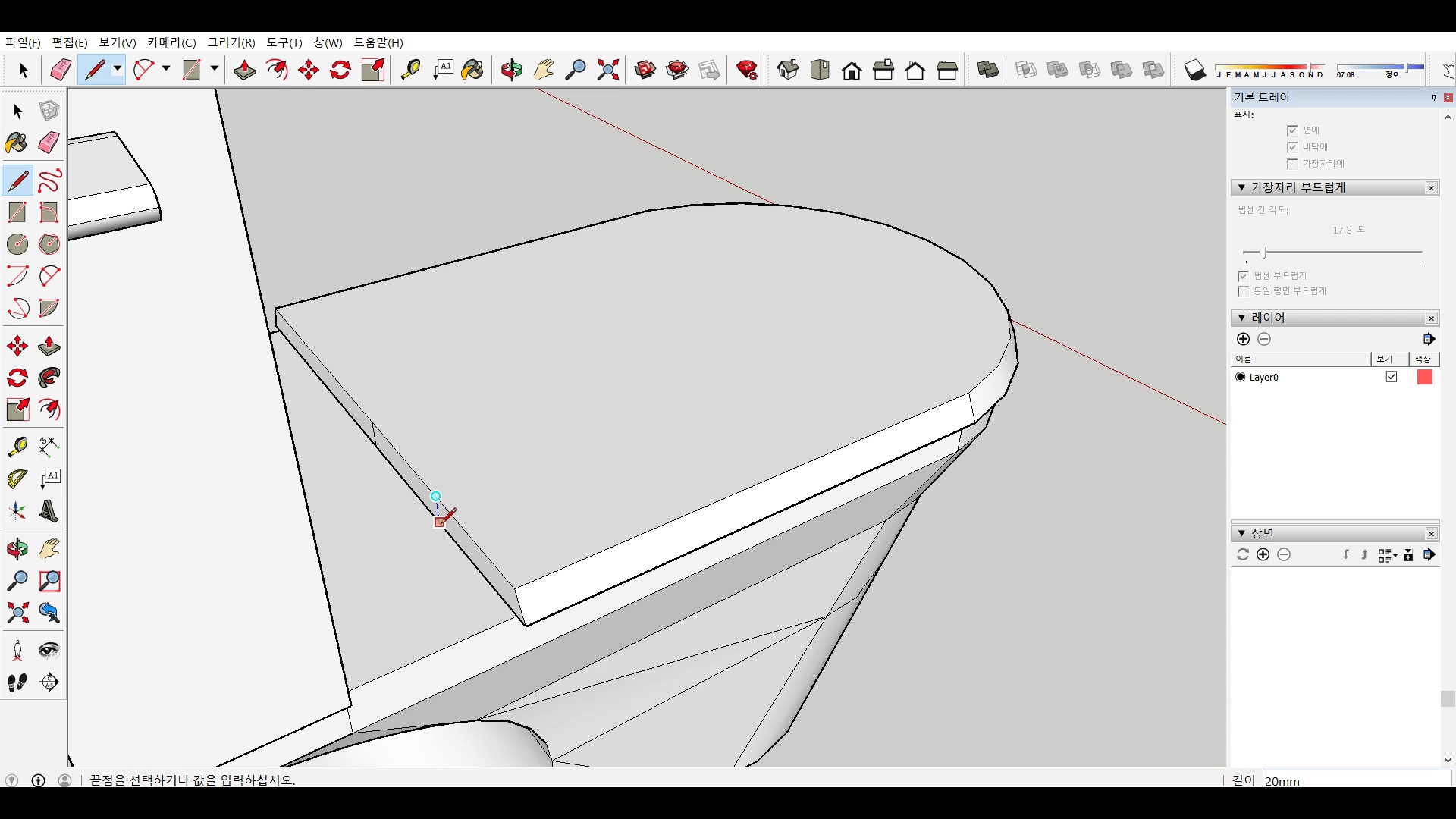Image resolution: width=1456 pixels, height=819 pixels.
Task: Select the Eraser tool in the left toolbar
Action: click(49, 143)
